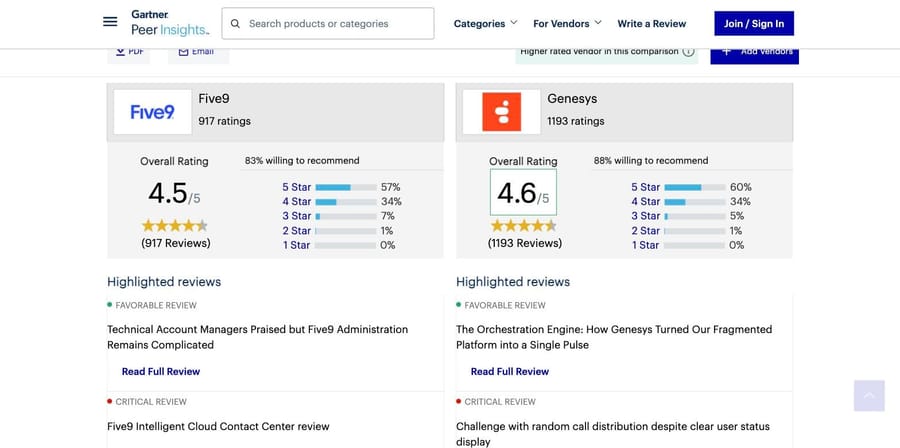900x448 pixels.
Task: Click Five9 917 ratings text
Action: pyautogui.click(x=224, y=121)
